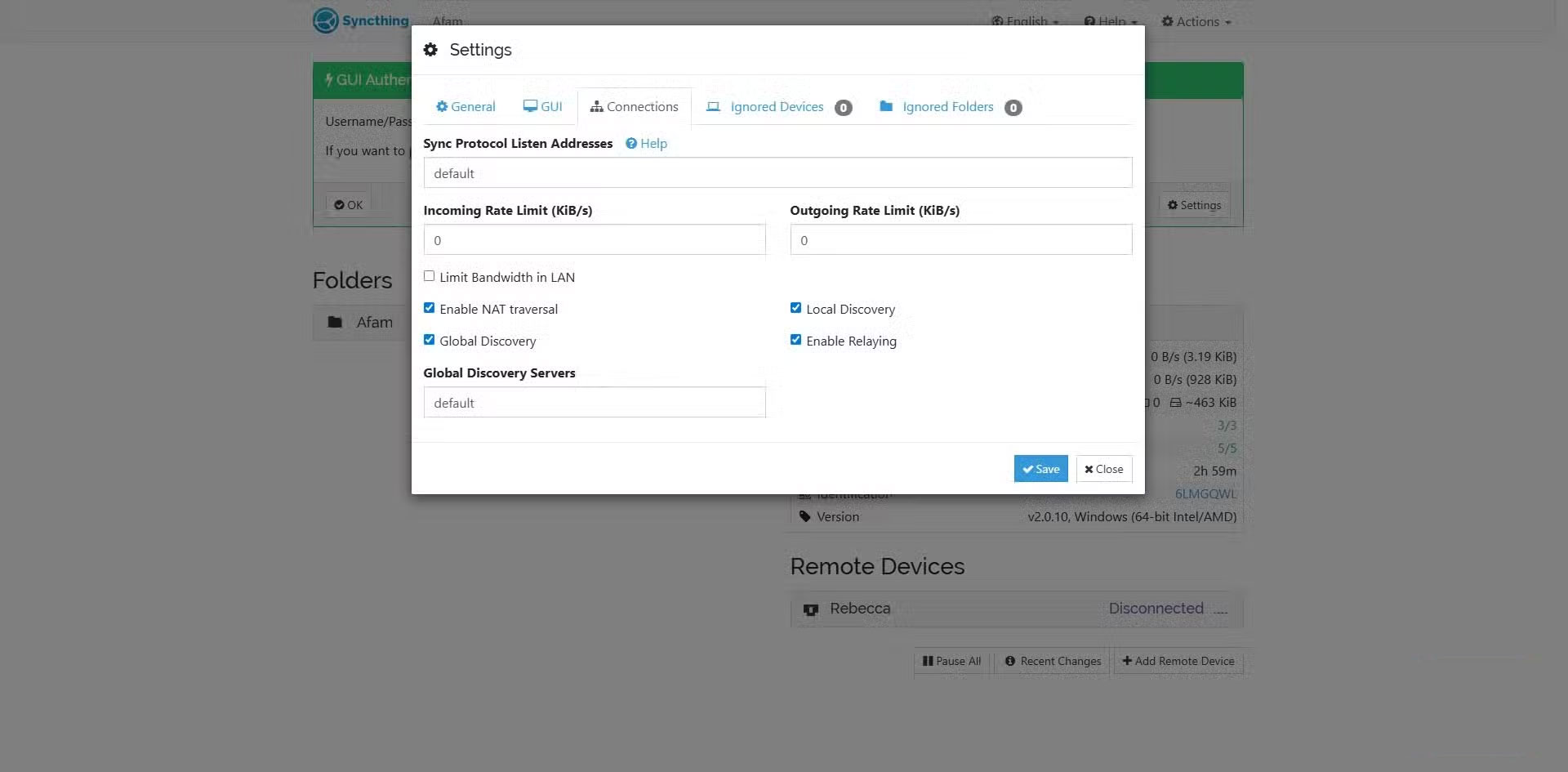This screenshot has height=772, width=1568.
Task: Close the Settings dialog
Action: point(1103,469)
